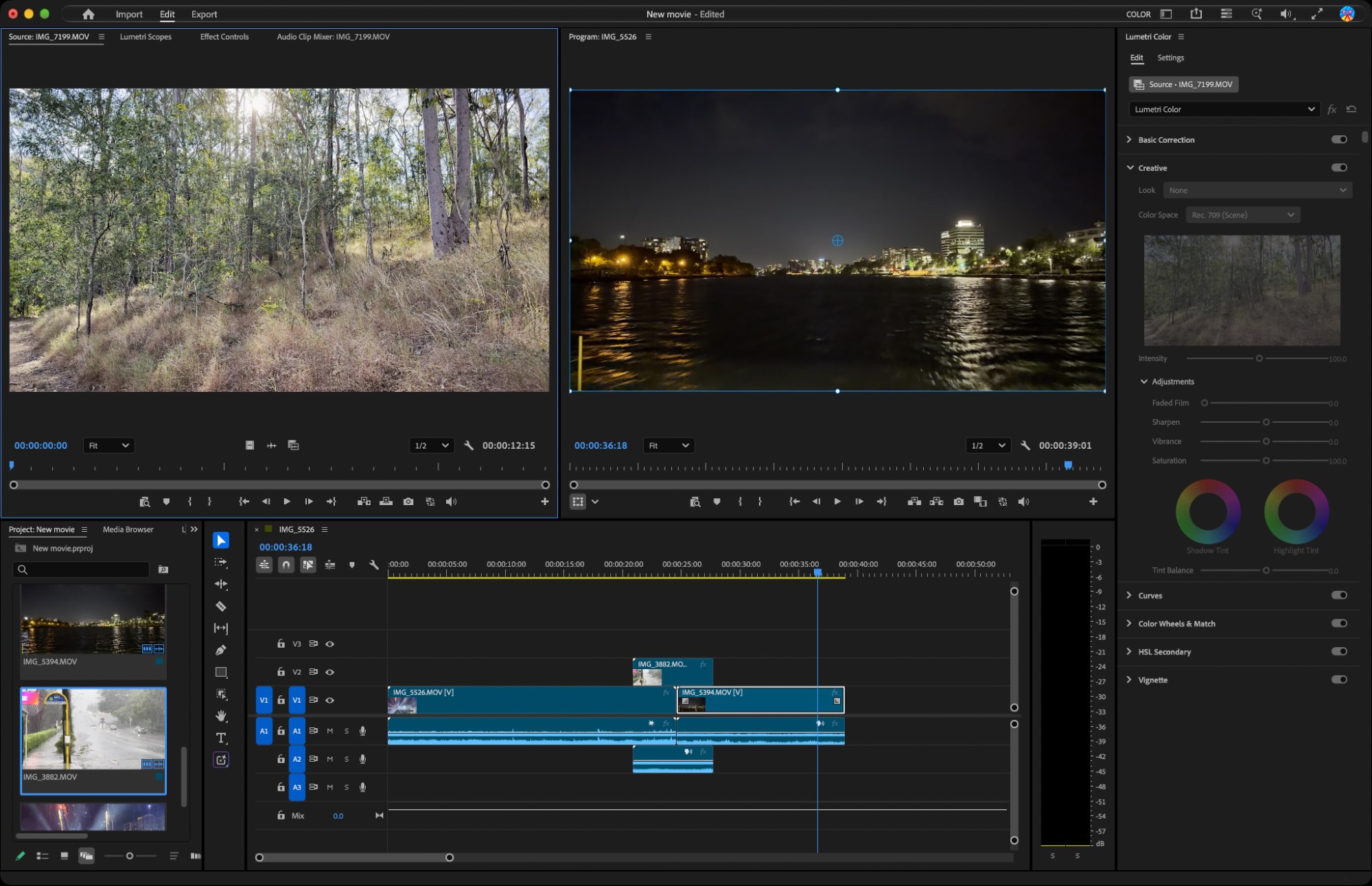The width and height of the screenshot is (1372, 886).
Task: Select the Type tool
Action: coord(221,738)
